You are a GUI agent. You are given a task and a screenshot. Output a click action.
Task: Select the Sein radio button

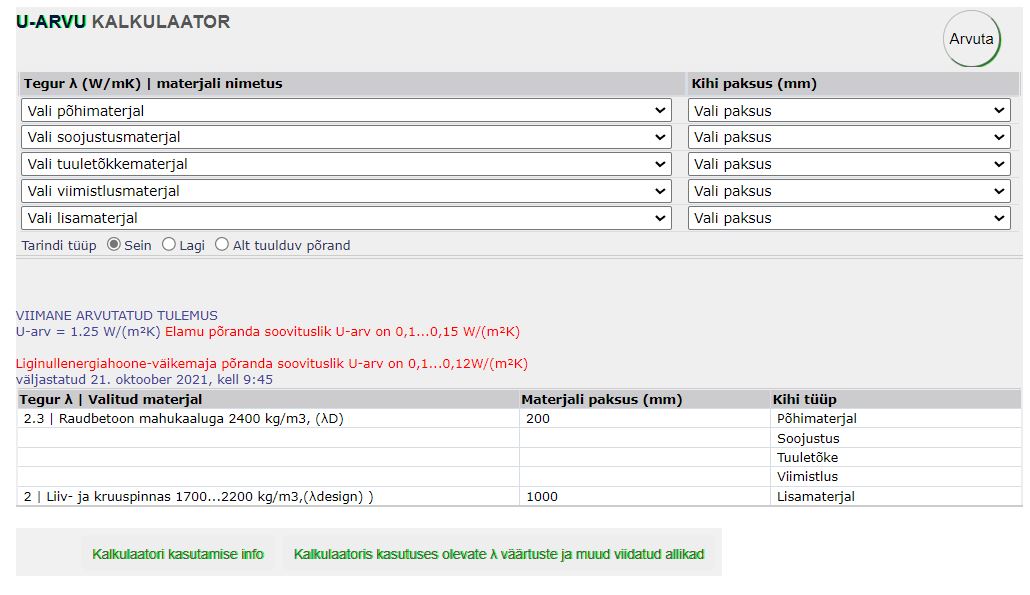pyautogui.click(x=114, y=245)
